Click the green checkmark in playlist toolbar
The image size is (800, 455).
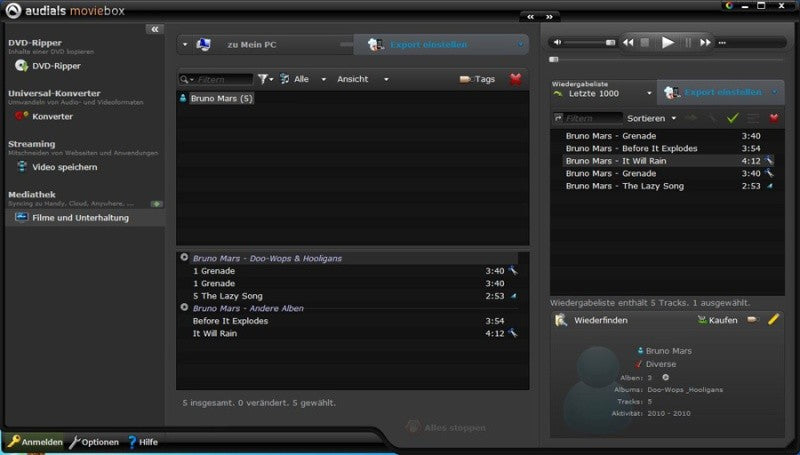point(733,118)
